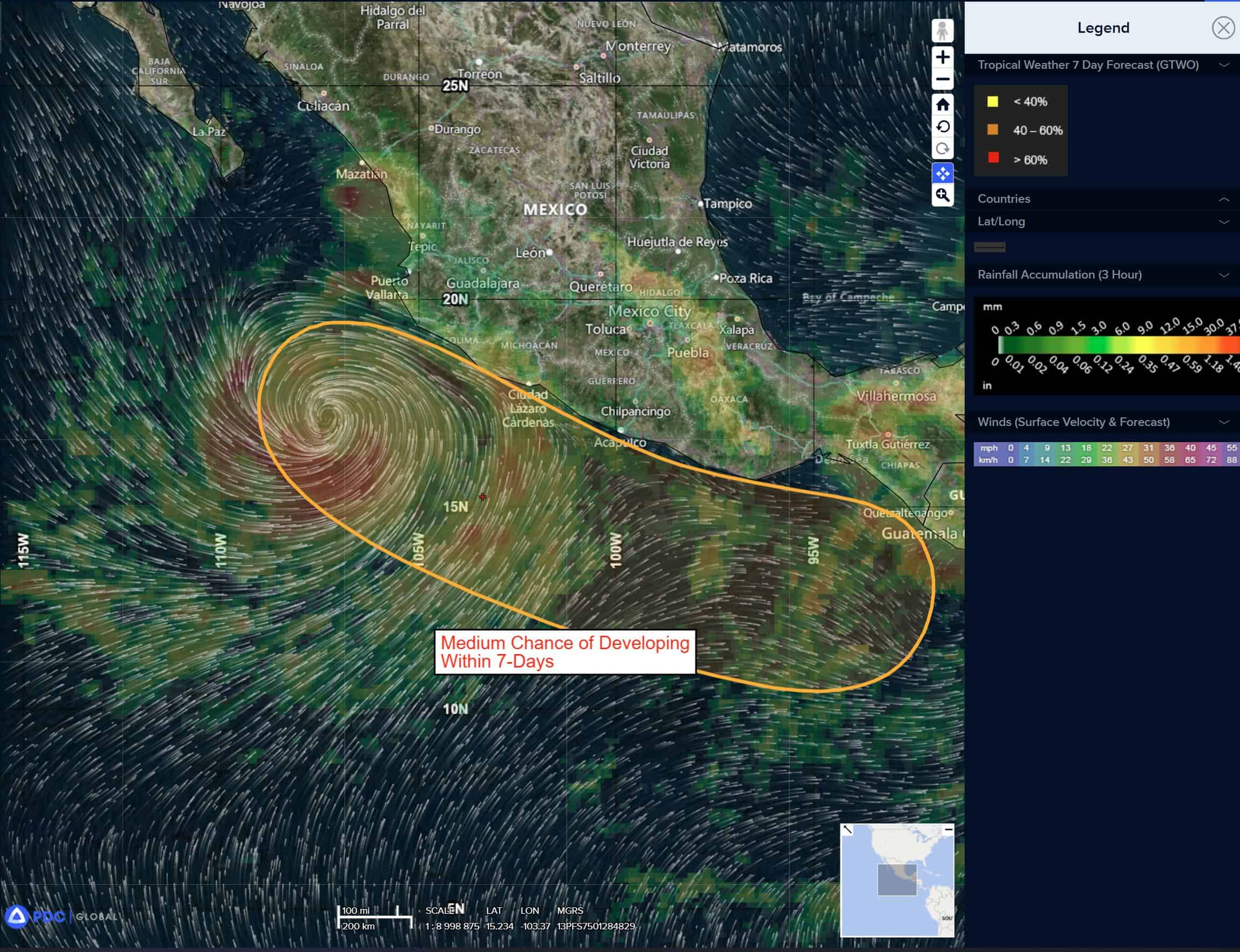Go to next map extent

click(942, 148)
